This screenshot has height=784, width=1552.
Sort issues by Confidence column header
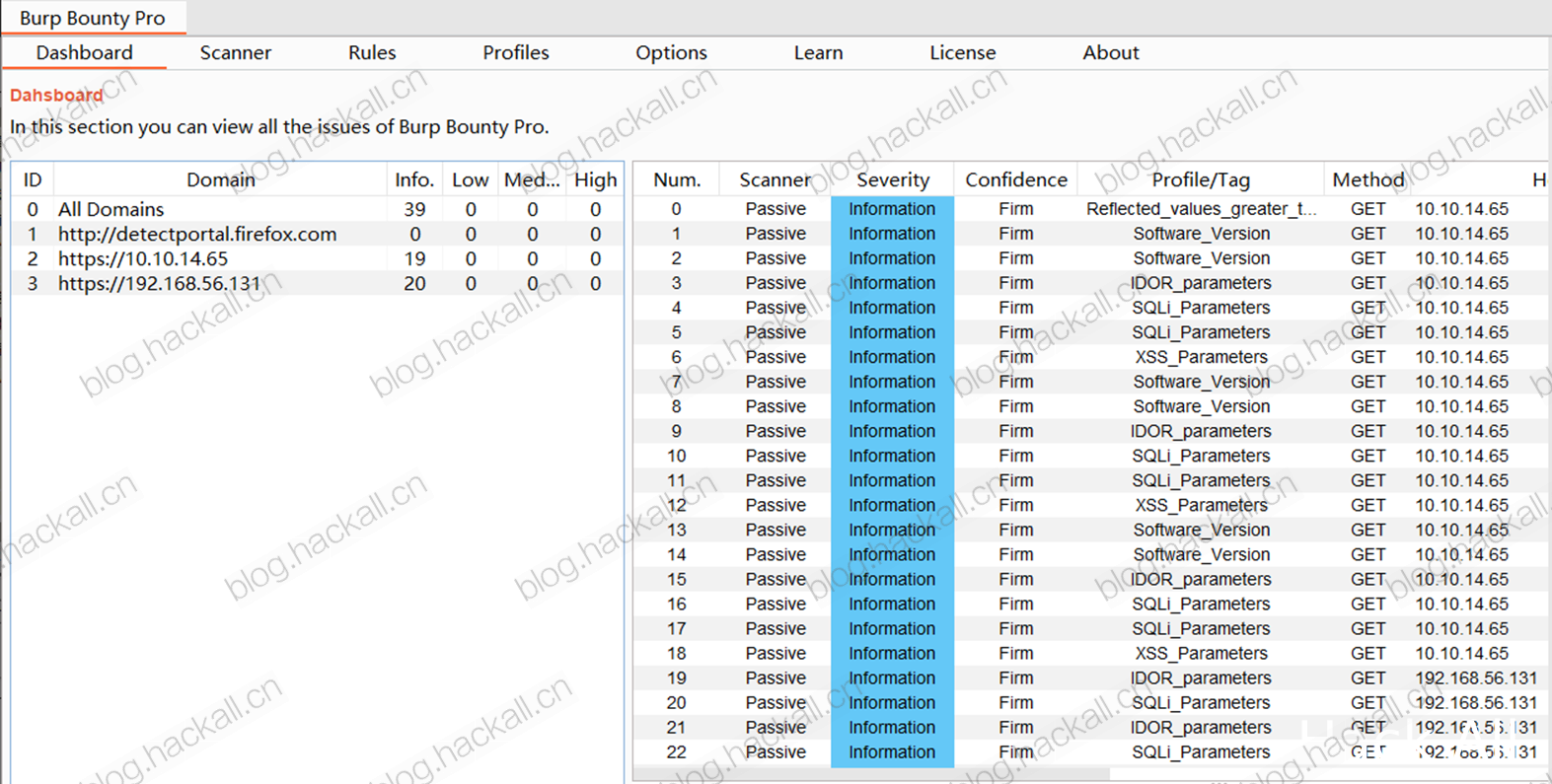coord(1015,179)
